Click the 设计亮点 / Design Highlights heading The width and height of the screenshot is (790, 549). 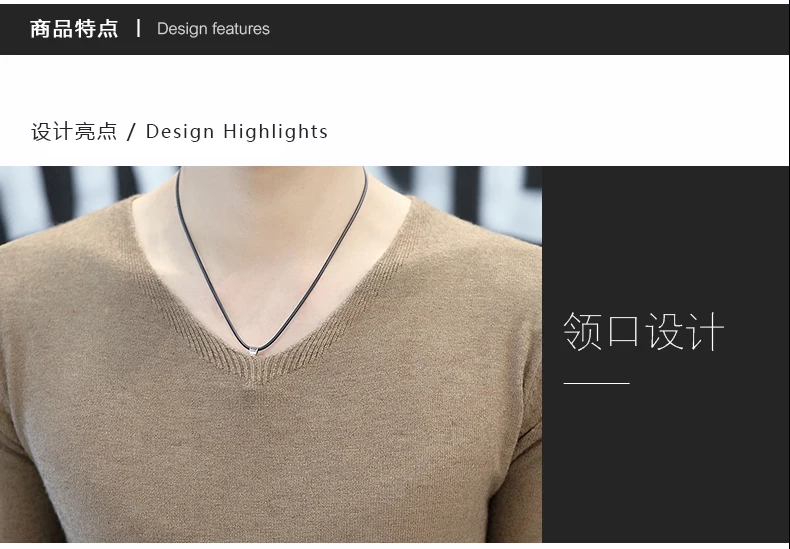[x=179, y=131]
